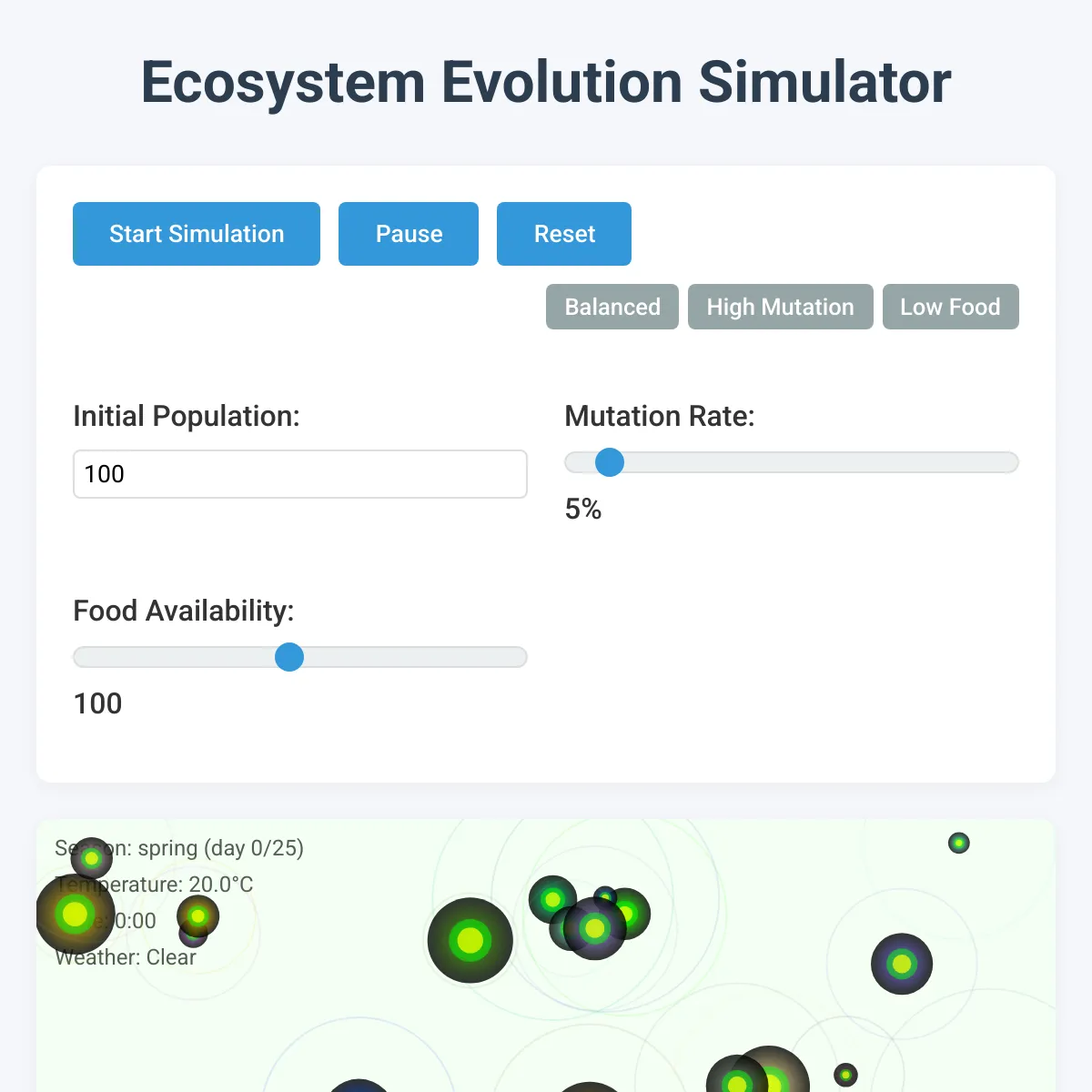
Task: Click the purple-ringed organism in the central cluster
Action: point(595,929)
